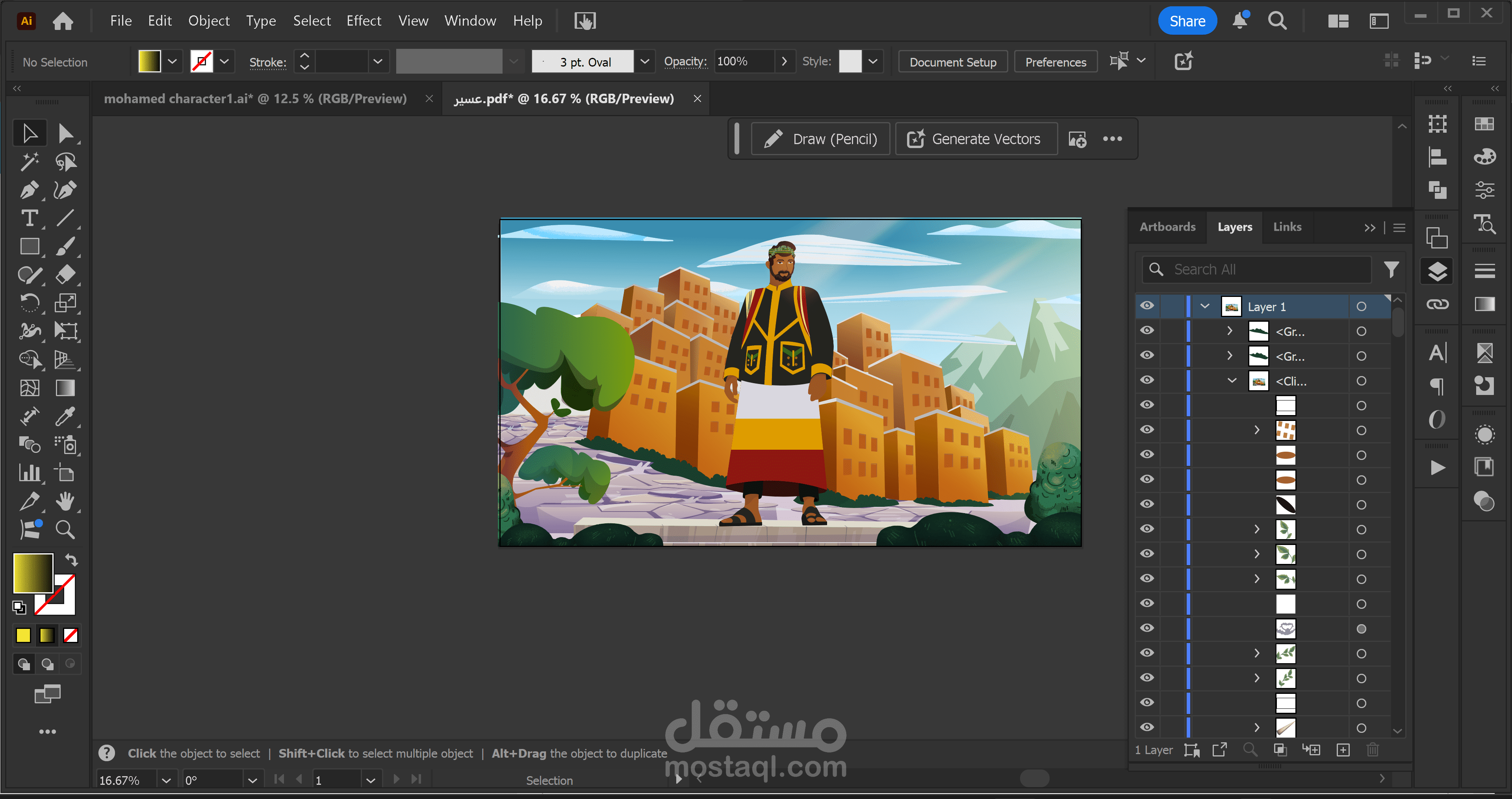
Task: Target the <Cli... group circle
Action: click(x=1361, y=381)
